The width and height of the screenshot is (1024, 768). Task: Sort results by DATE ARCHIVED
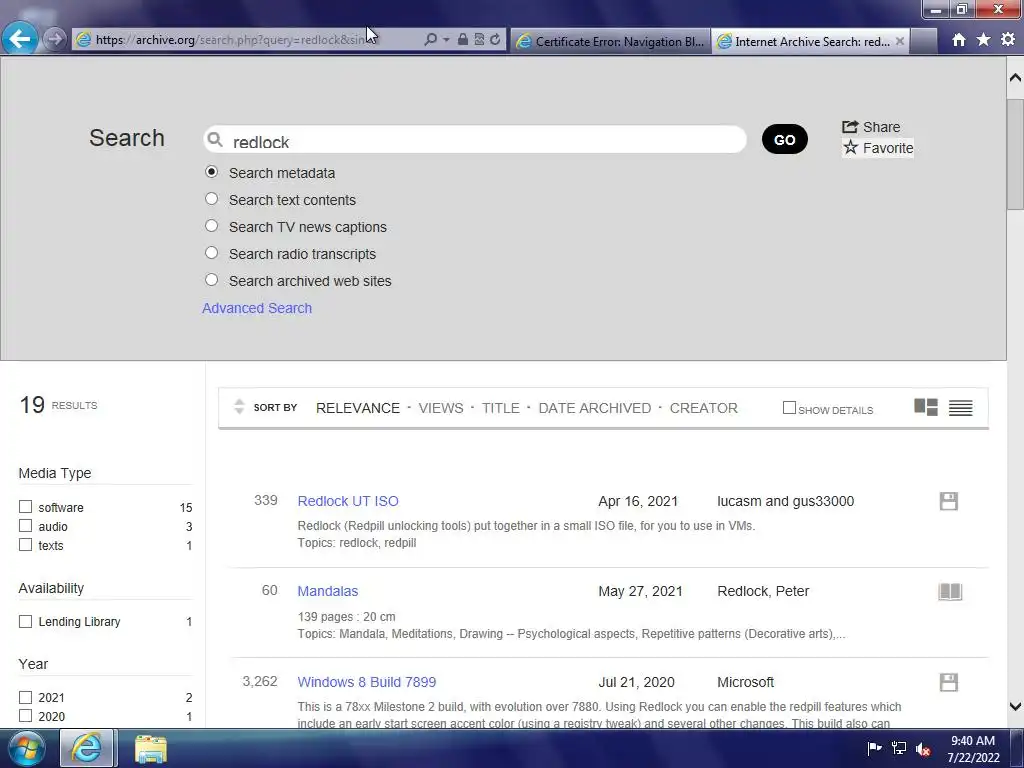click(x=594, y=408)
